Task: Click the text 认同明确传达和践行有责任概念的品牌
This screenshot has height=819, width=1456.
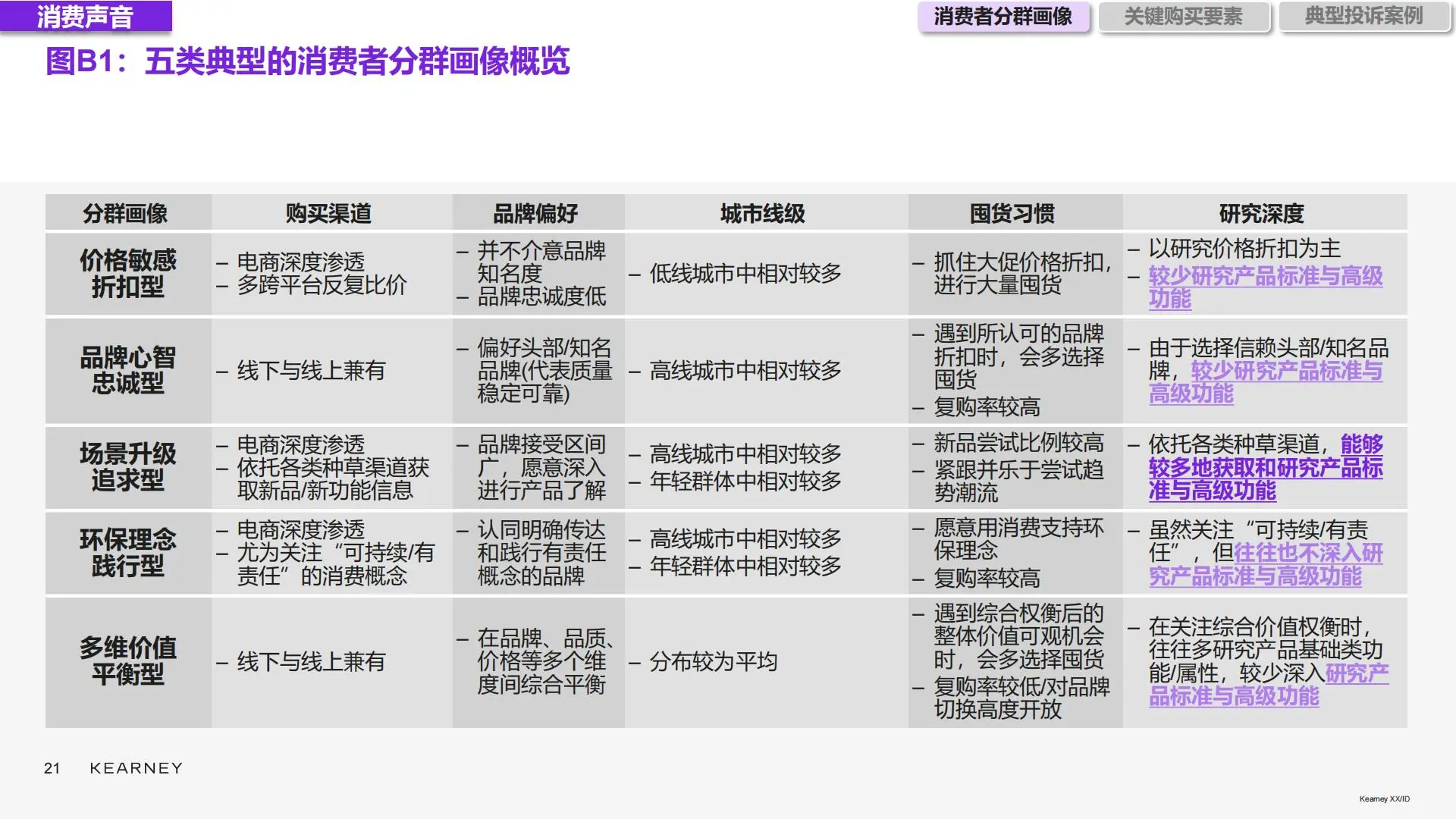Action: [541, 553]
